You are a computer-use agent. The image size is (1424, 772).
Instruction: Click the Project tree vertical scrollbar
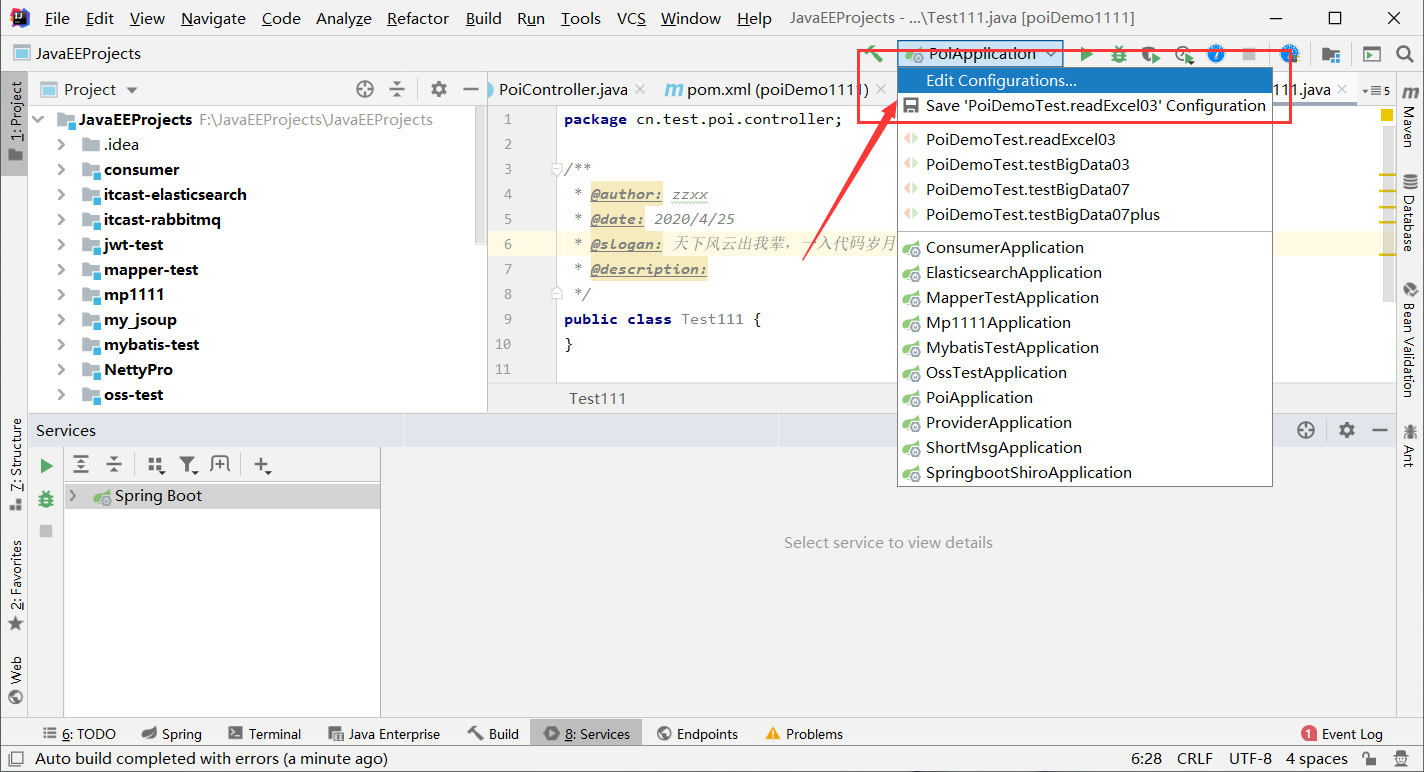pos(481,176)
